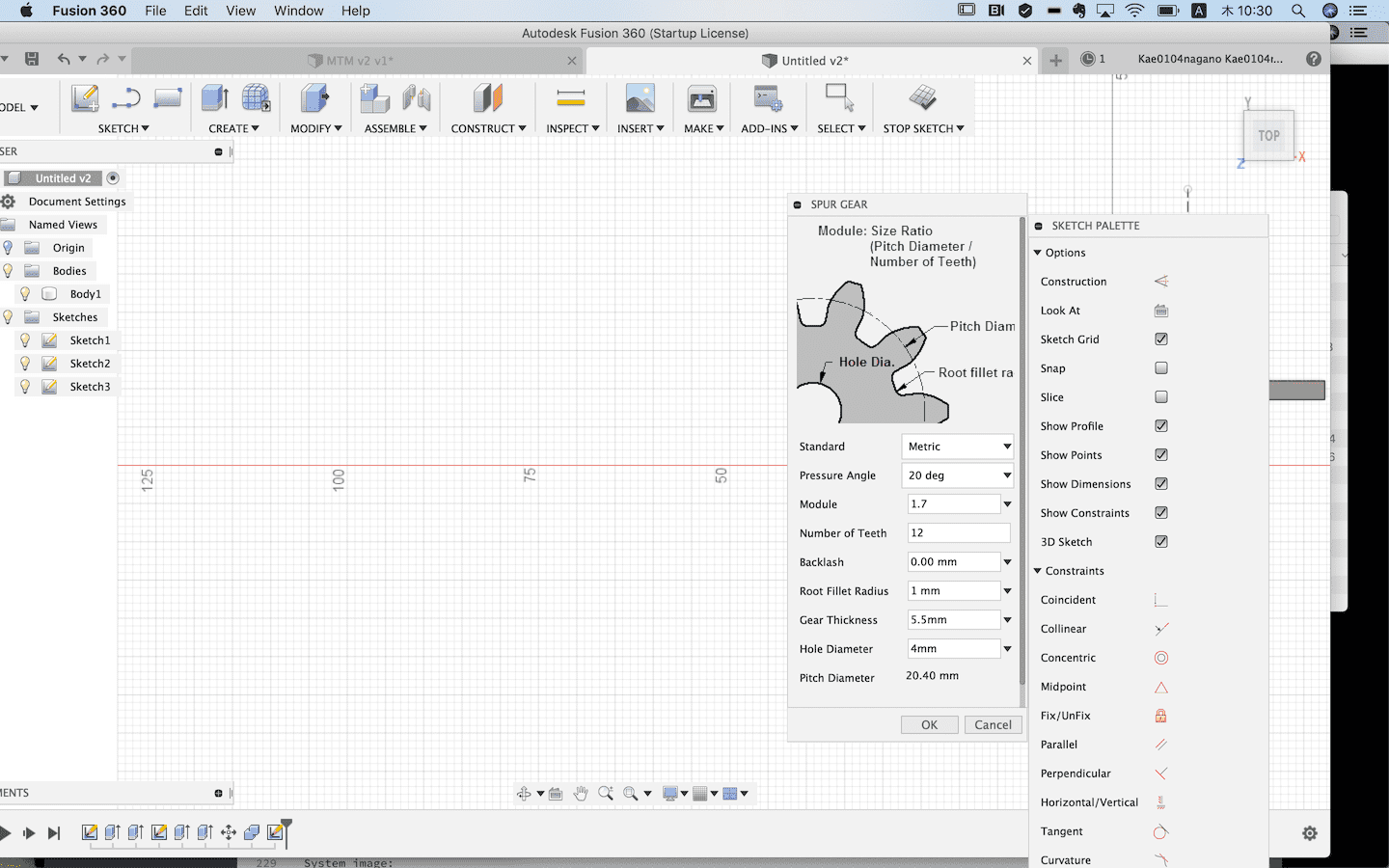Image resolution: width=1389 pixels, height=868 pixels.
Task: Open the Help menu in menu bar
Action: 355,11
